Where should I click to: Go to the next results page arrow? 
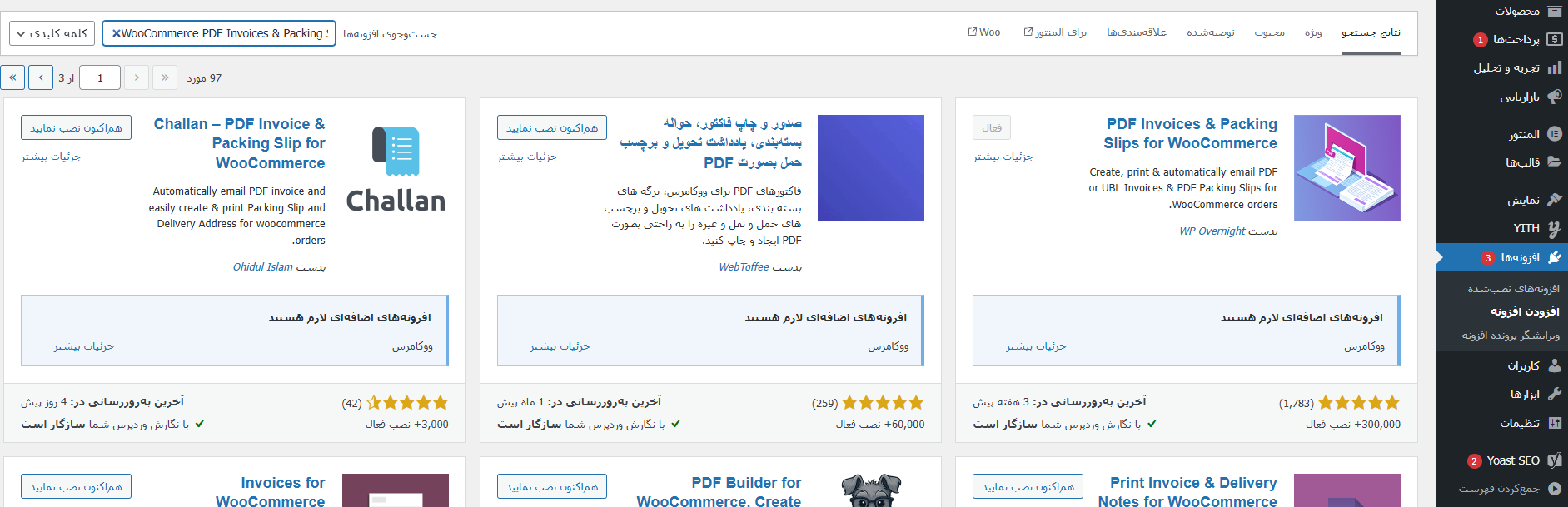coord(41,77)
